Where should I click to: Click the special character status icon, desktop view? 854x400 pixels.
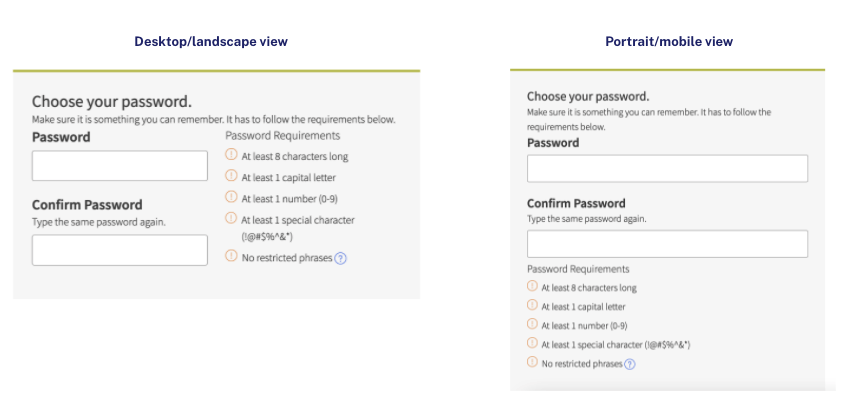pos(231,218)
